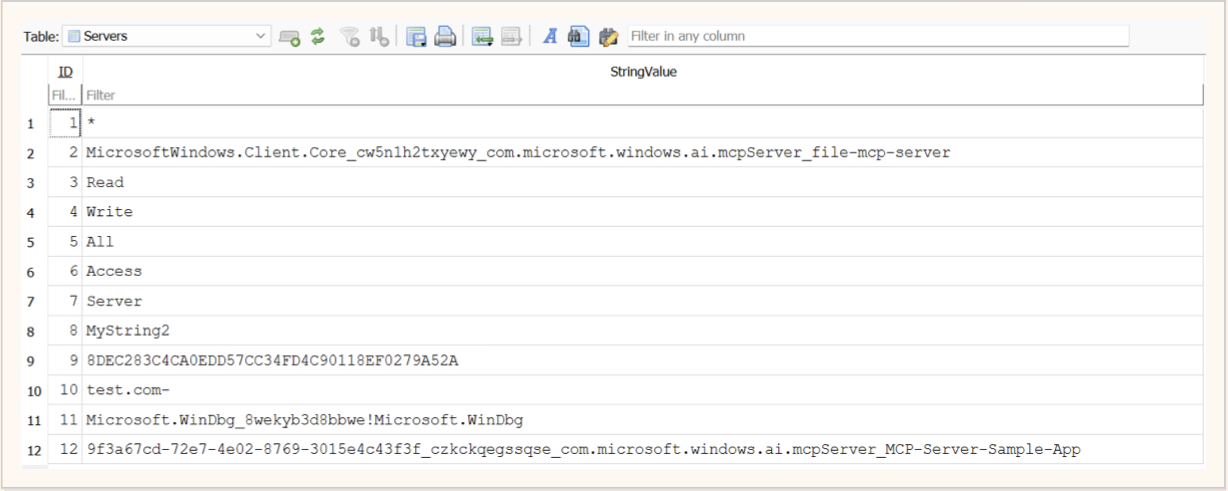Open find in table with the binoculars icon
The image size is (1228, 491).
[x=578, y=37]
